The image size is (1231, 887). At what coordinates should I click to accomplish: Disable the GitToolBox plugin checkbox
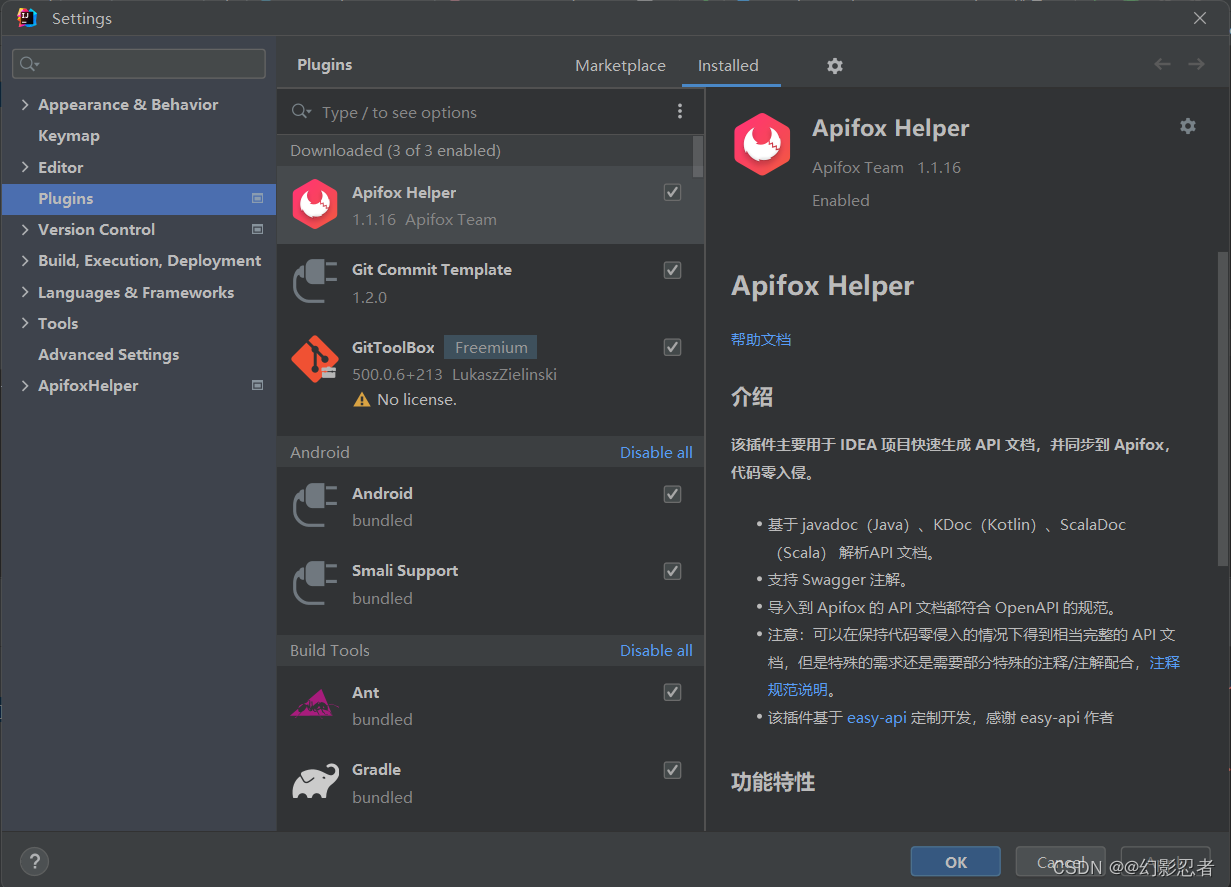coord(673,347)
